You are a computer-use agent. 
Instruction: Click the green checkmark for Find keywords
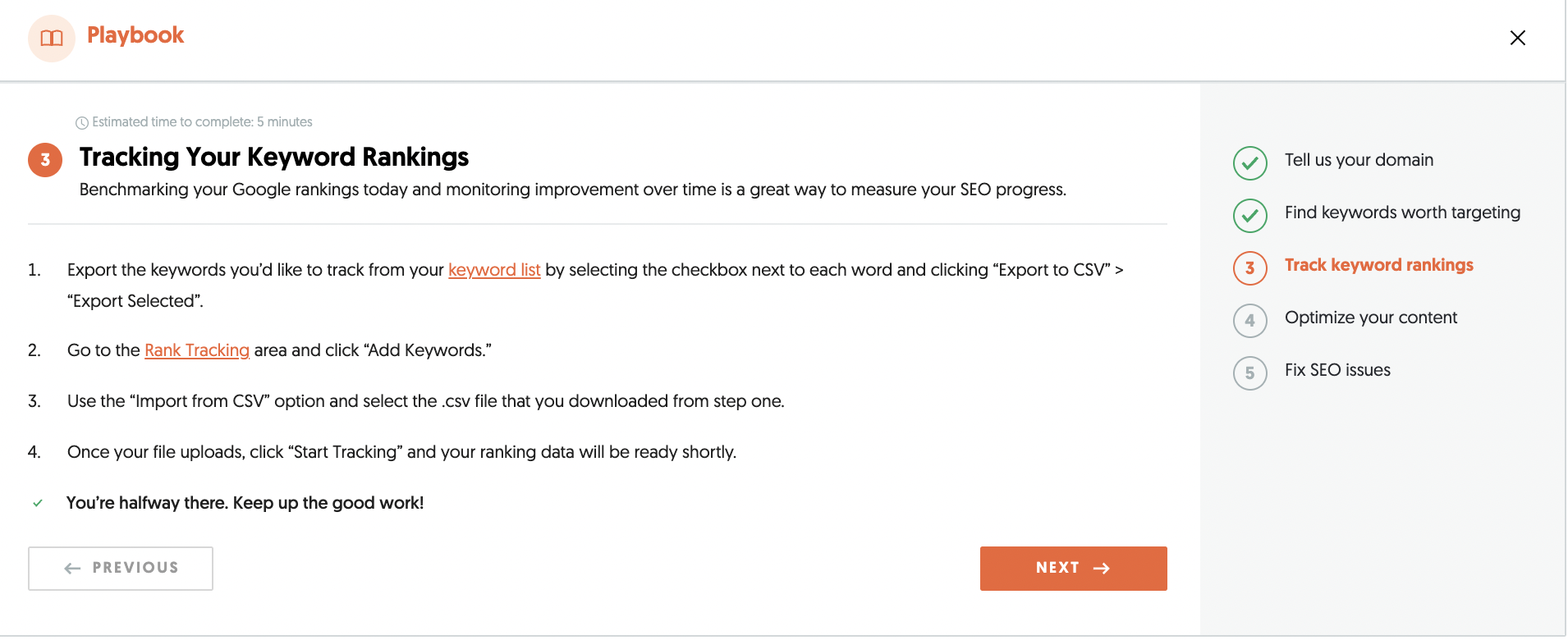click(x=1249, y=216)
